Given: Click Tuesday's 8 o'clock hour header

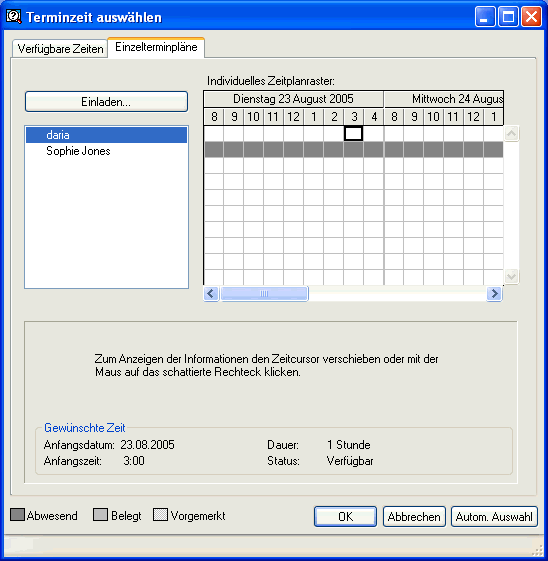Looking at the screenshot, I should point(214,117).
